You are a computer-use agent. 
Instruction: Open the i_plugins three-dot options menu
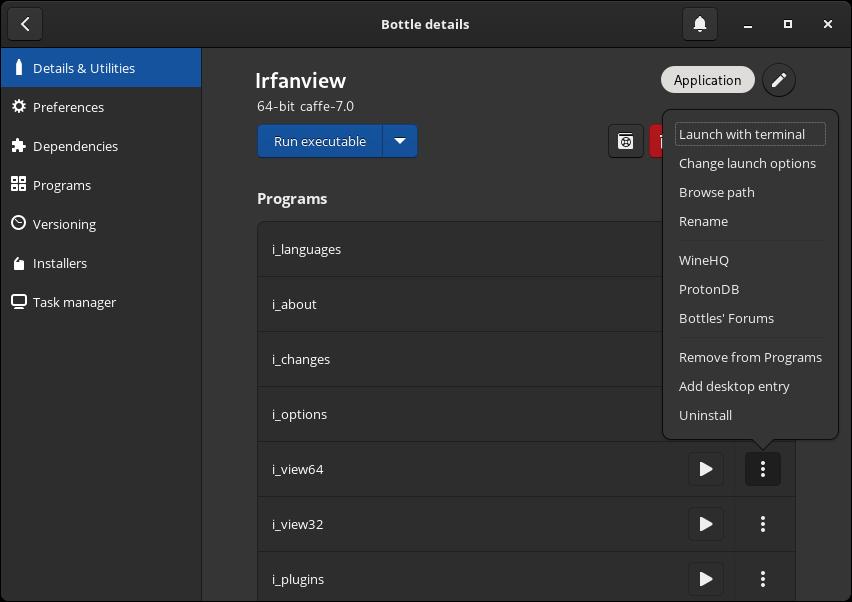point(763,579)
